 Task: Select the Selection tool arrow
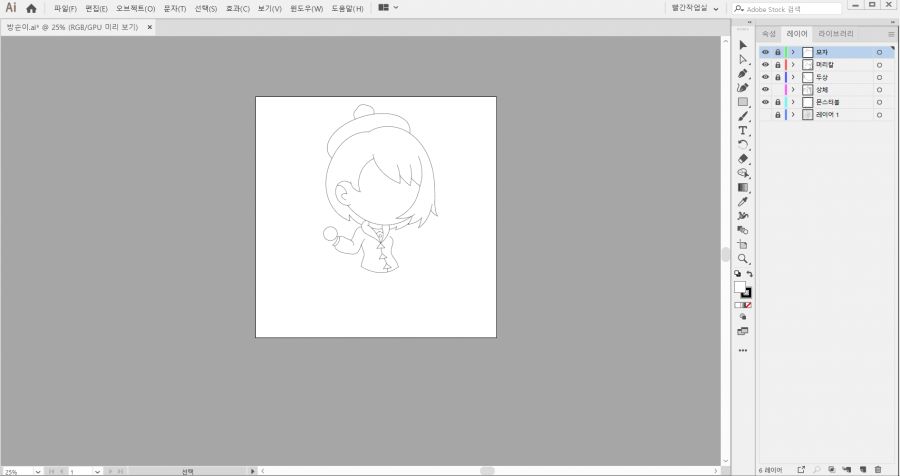[x=742, y=45]
